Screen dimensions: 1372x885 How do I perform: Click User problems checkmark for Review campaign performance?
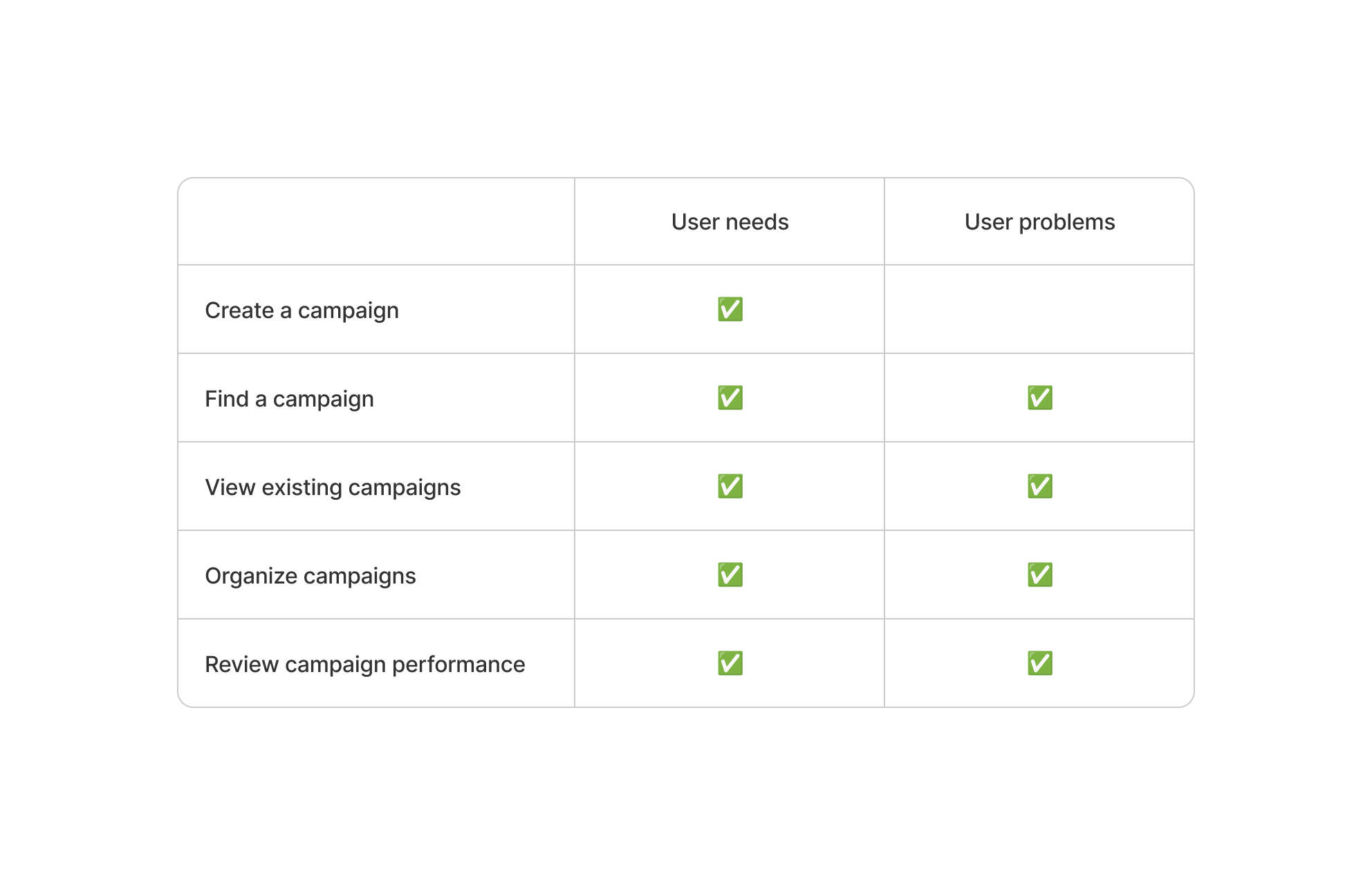(x=1039, y=663)
